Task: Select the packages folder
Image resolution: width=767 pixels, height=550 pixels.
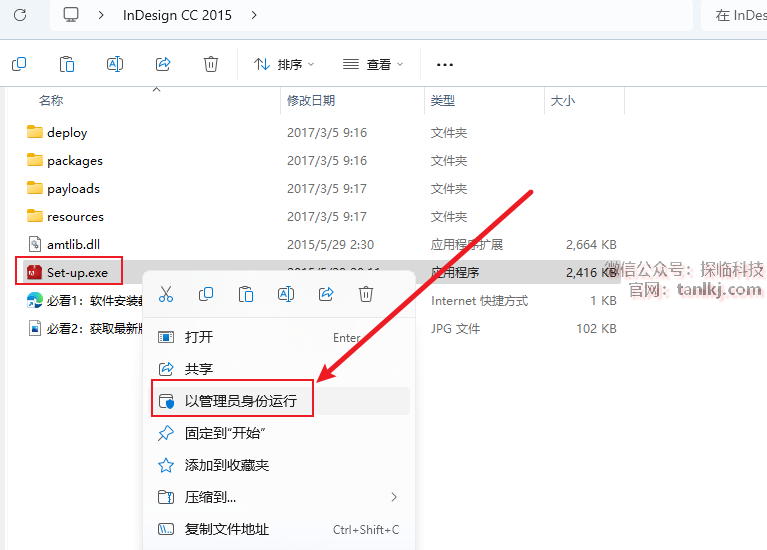Action: coord(74,160)
